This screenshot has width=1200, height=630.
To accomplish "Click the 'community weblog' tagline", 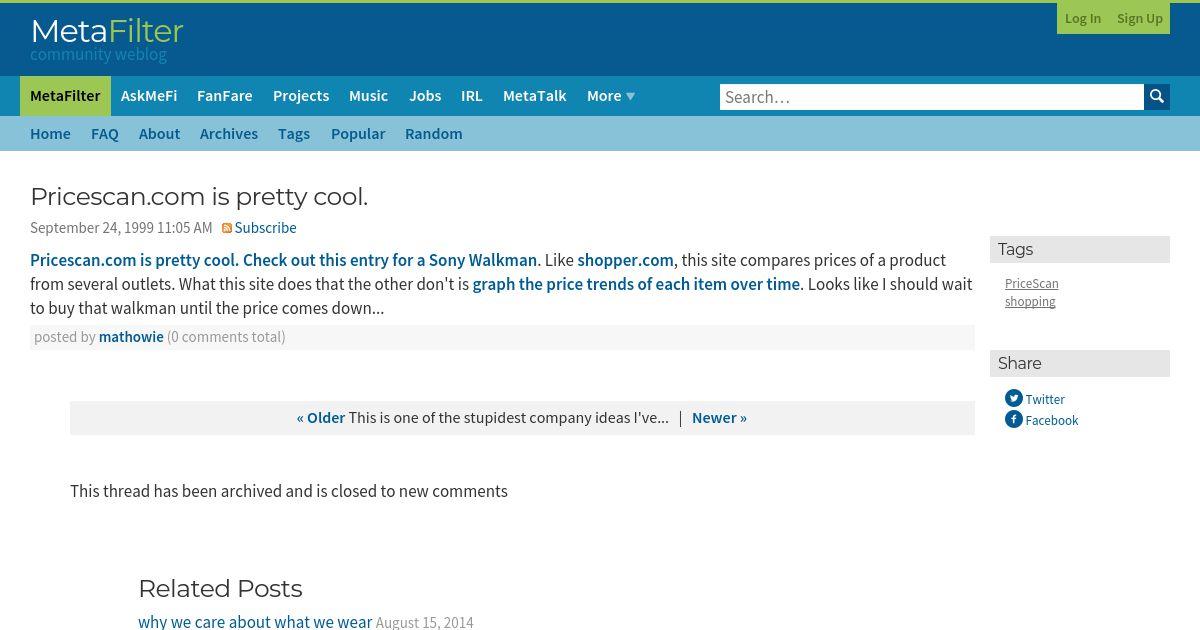I will 98,54.
